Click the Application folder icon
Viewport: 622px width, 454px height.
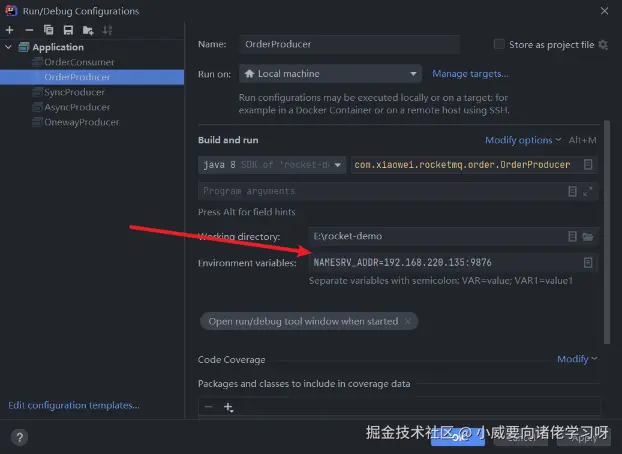(x=24, y=47)
